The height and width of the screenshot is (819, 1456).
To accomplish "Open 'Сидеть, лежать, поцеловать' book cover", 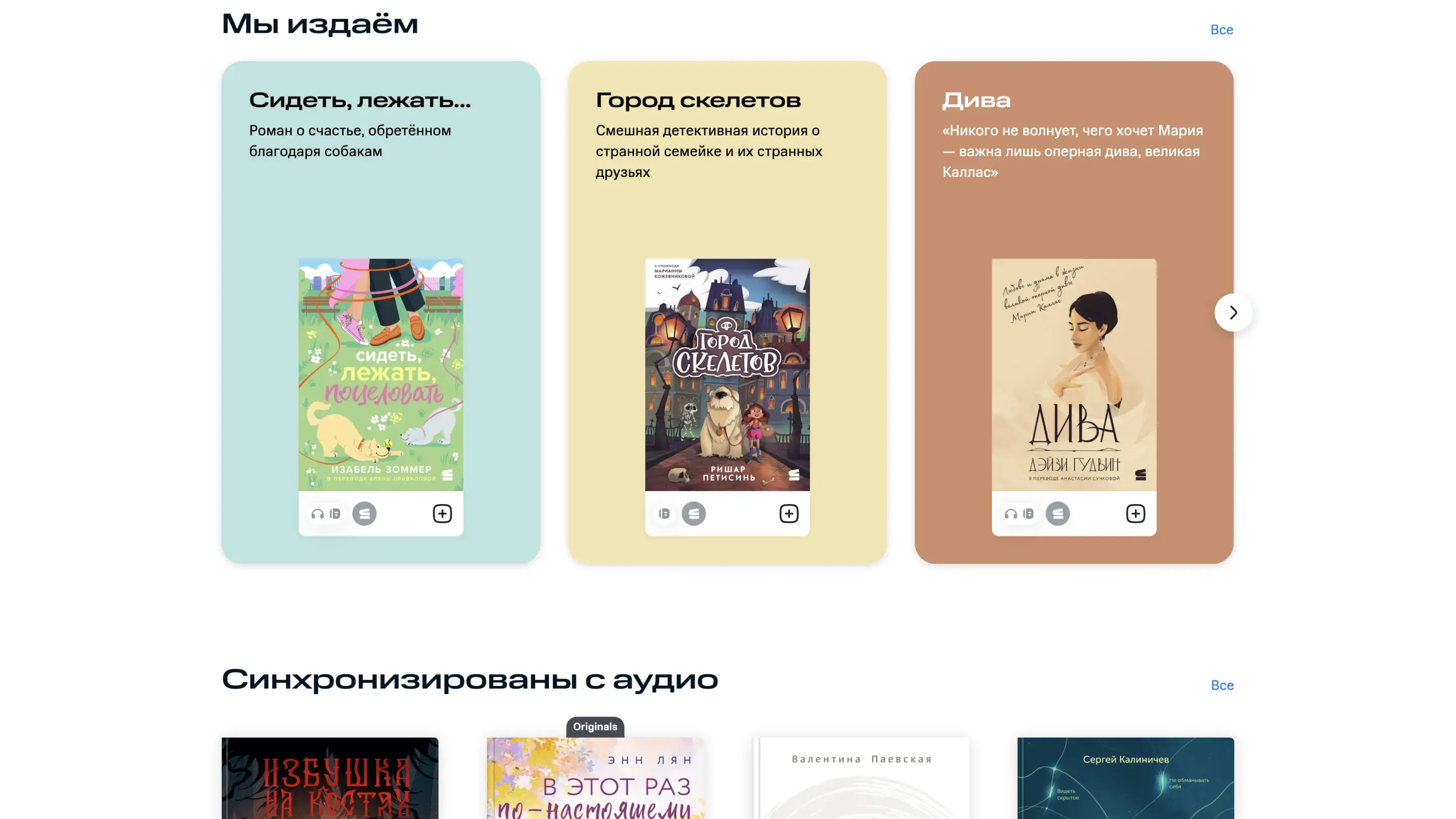I will [x=381, y=375].
